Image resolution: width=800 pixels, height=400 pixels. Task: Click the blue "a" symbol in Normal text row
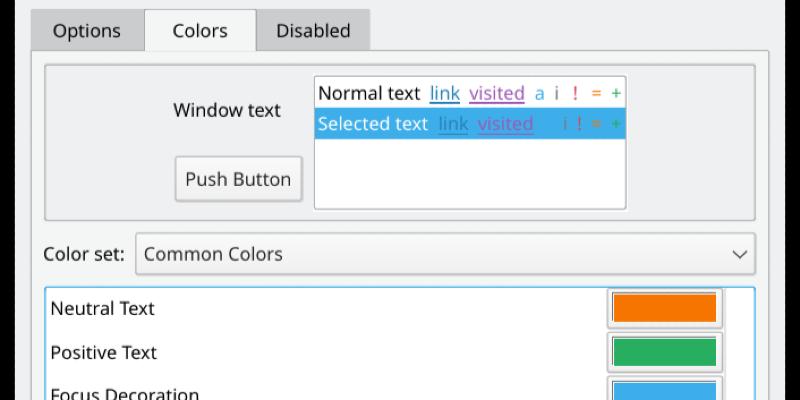click(x=540, y=94)
